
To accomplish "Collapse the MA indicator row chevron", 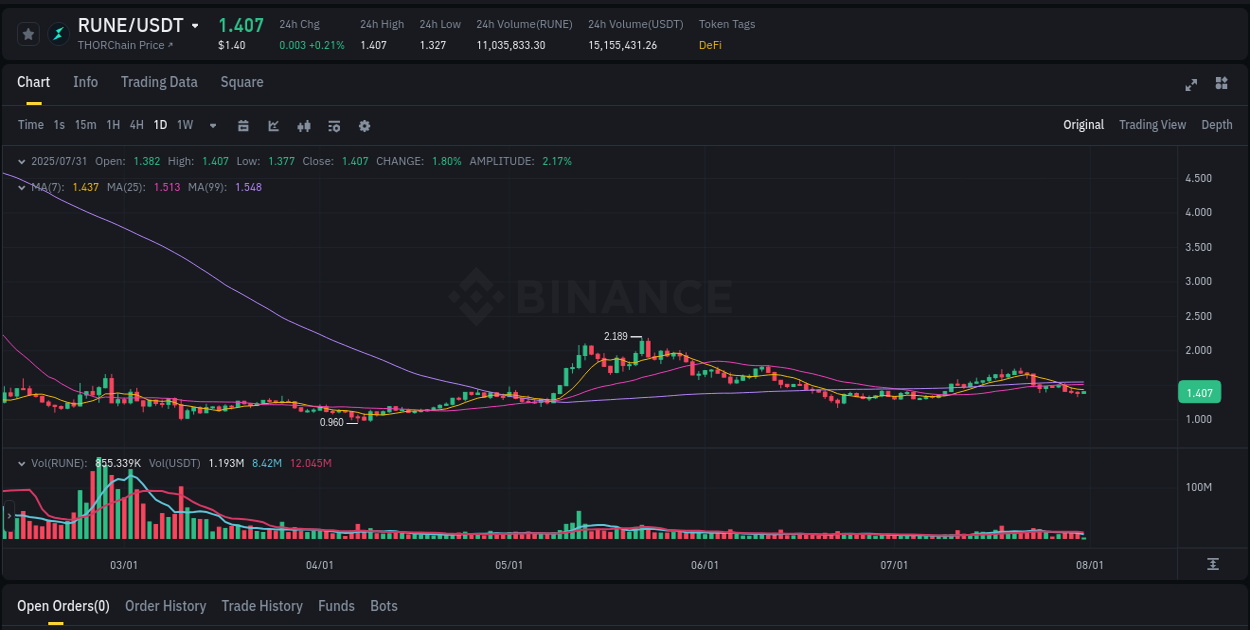I will [22, 187].
